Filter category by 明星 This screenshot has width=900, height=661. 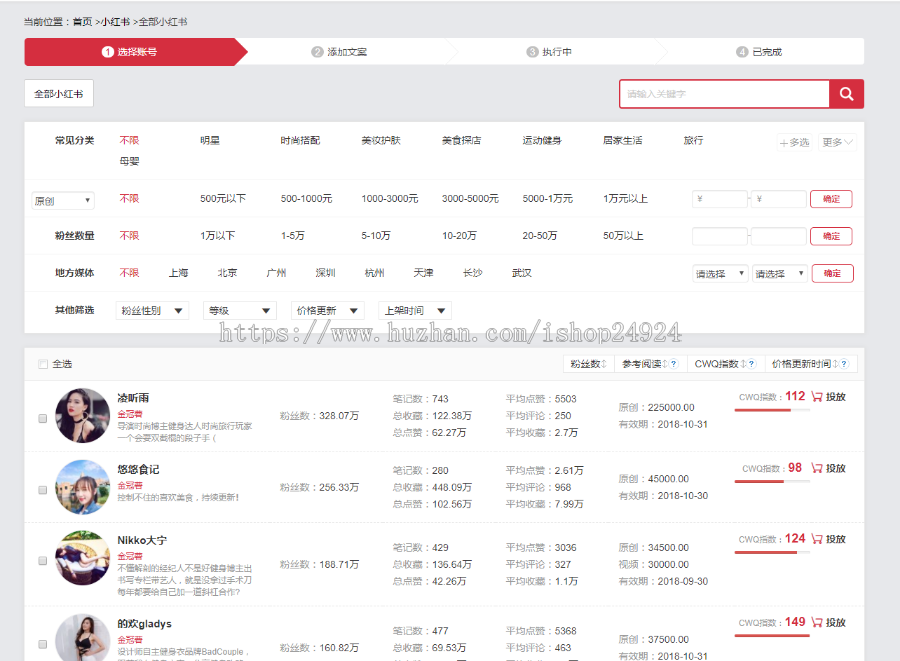[x=210, y=141]
